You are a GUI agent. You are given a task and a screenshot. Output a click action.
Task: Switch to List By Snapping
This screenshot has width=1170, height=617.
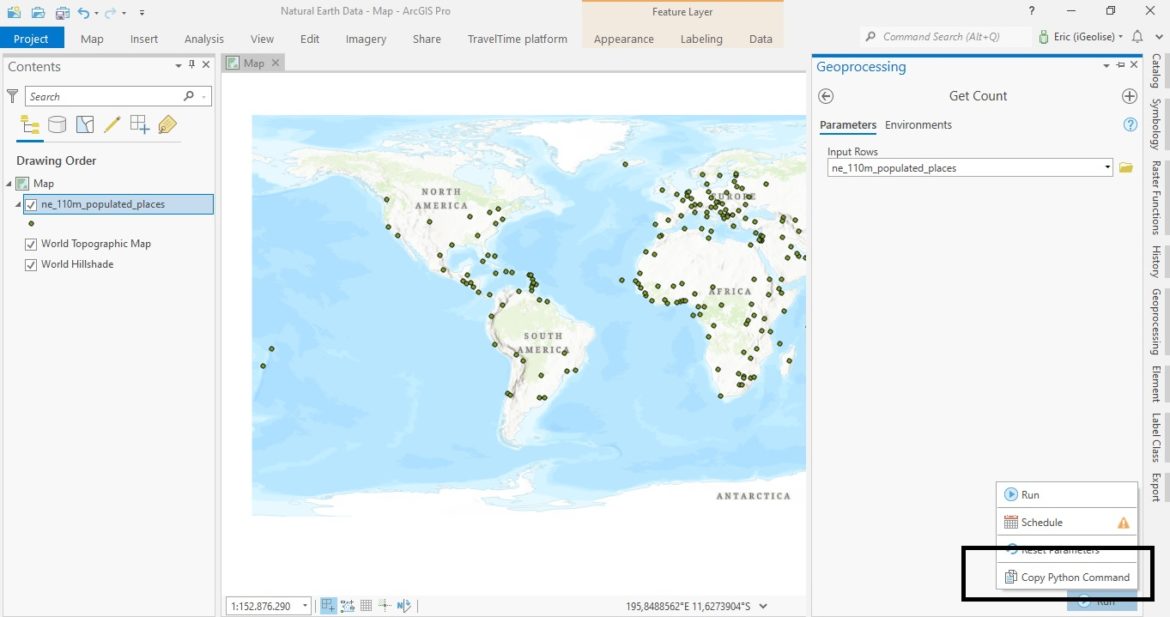[x=140, y=124]
